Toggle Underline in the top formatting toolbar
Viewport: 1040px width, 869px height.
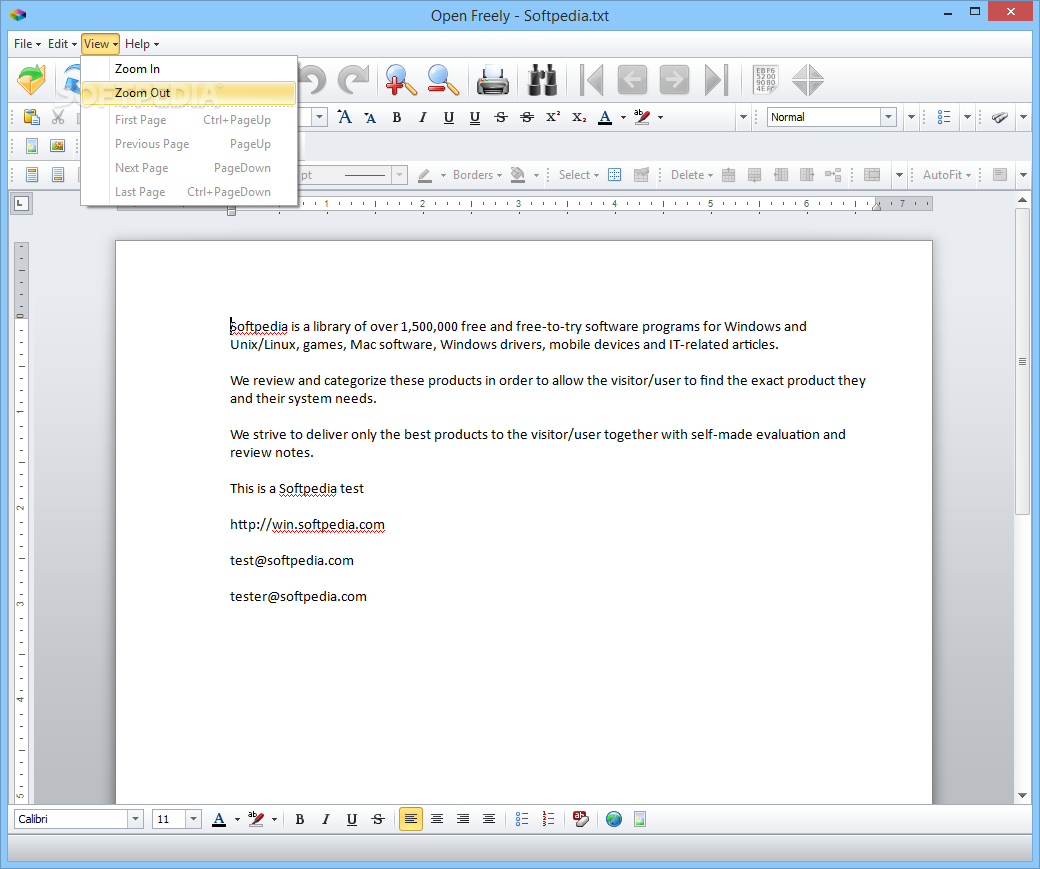(x=449, y=117)
